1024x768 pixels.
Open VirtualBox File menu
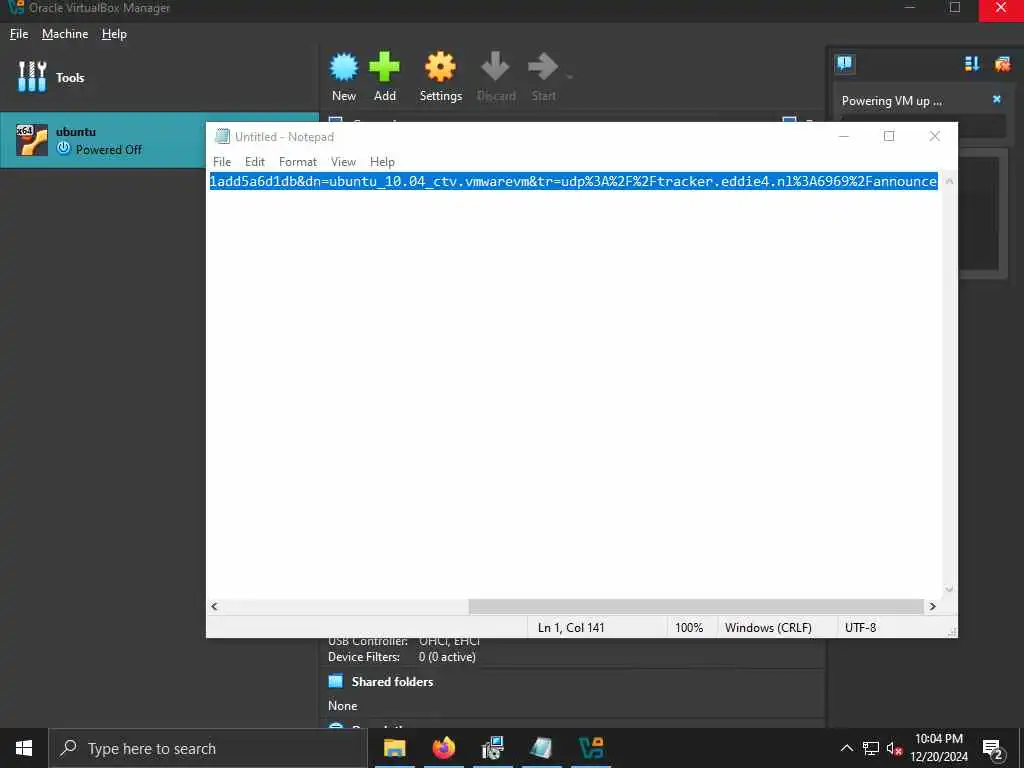tap(19, 34)
